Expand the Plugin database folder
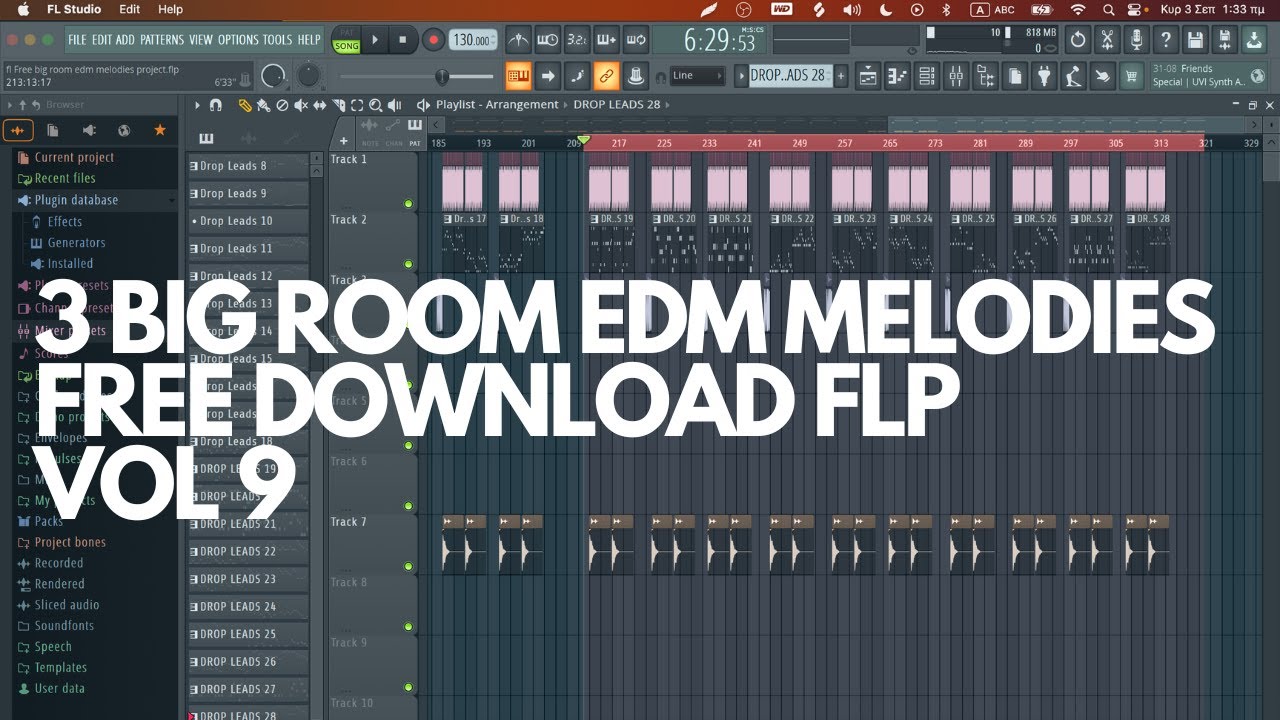The height and width of the screenshot is (720, 1280). (x=76, y=200)
